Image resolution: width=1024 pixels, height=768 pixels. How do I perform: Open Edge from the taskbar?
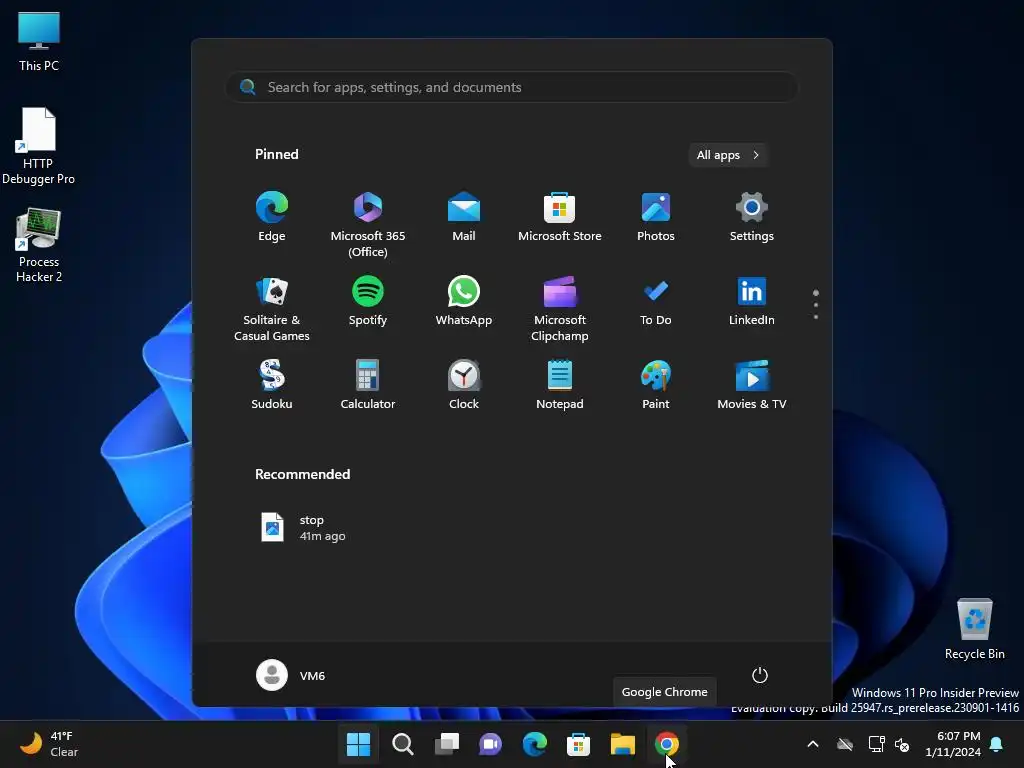pos(534,744)
